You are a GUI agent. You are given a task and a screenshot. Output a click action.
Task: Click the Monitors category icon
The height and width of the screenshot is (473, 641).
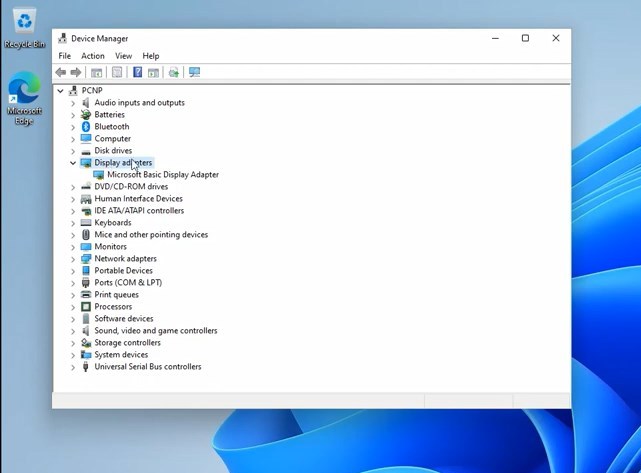86,247
